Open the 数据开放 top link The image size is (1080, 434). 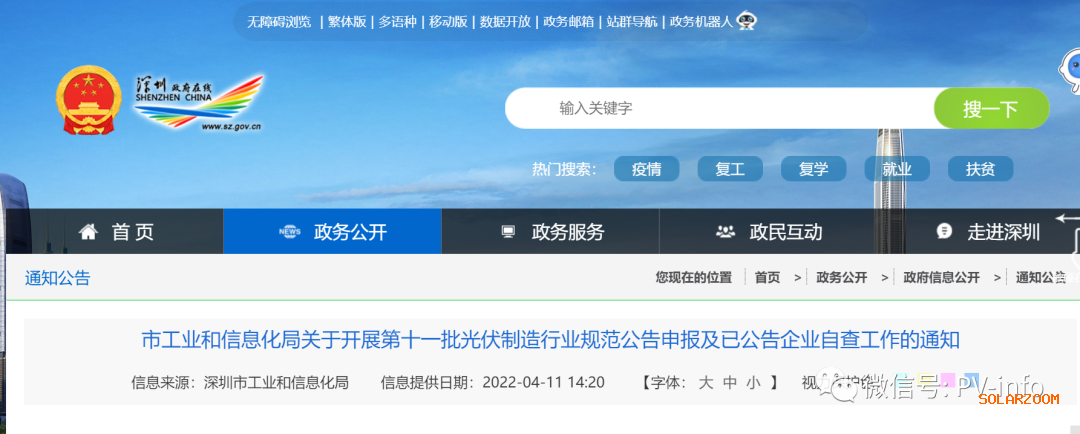coord(505,21)
